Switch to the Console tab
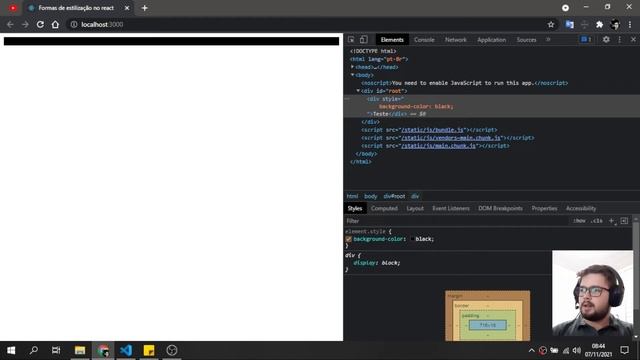The width and height of the screenshot is (640, 360). coord(424,40)
